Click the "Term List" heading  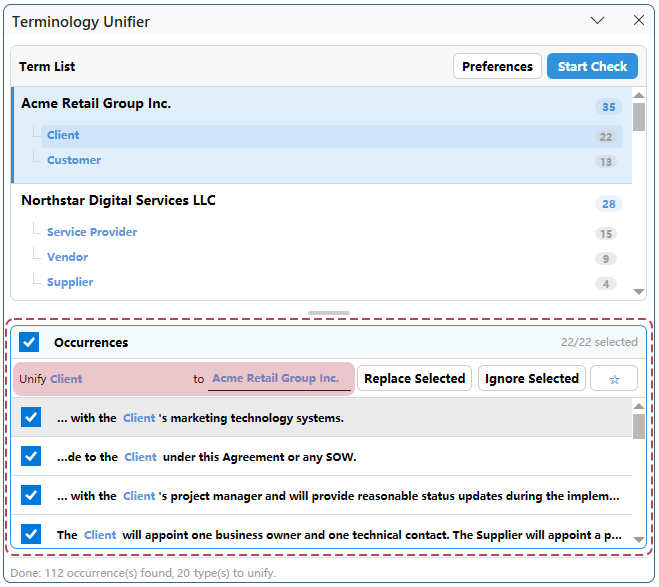pyautogui.click(x=47, y=66)
